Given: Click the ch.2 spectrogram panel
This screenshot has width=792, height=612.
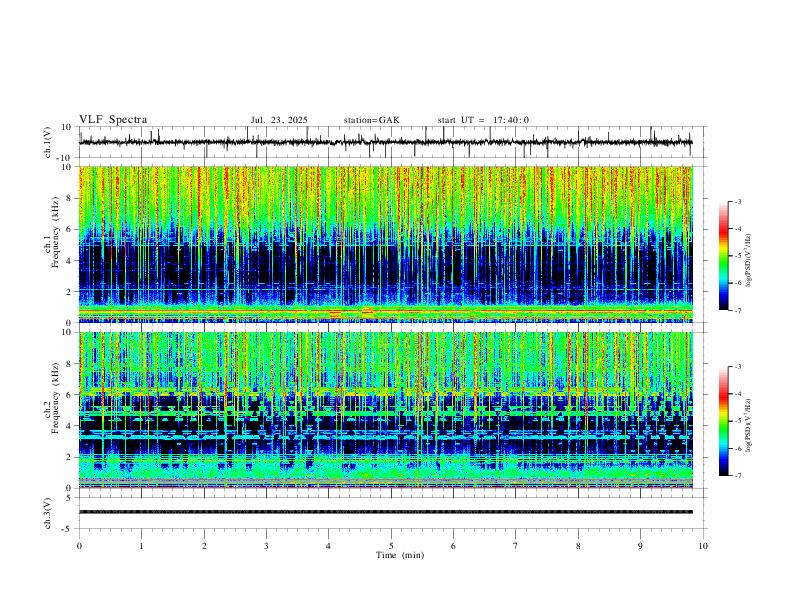Looking at the screenshot, I should 385,410.
